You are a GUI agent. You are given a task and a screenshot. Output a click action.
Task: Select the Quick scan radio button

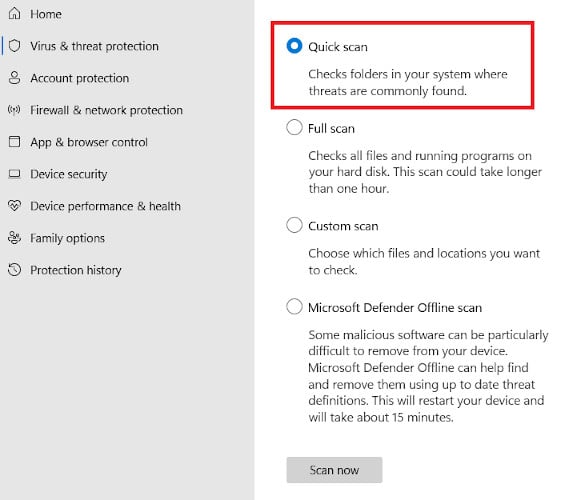coord(294,46)
